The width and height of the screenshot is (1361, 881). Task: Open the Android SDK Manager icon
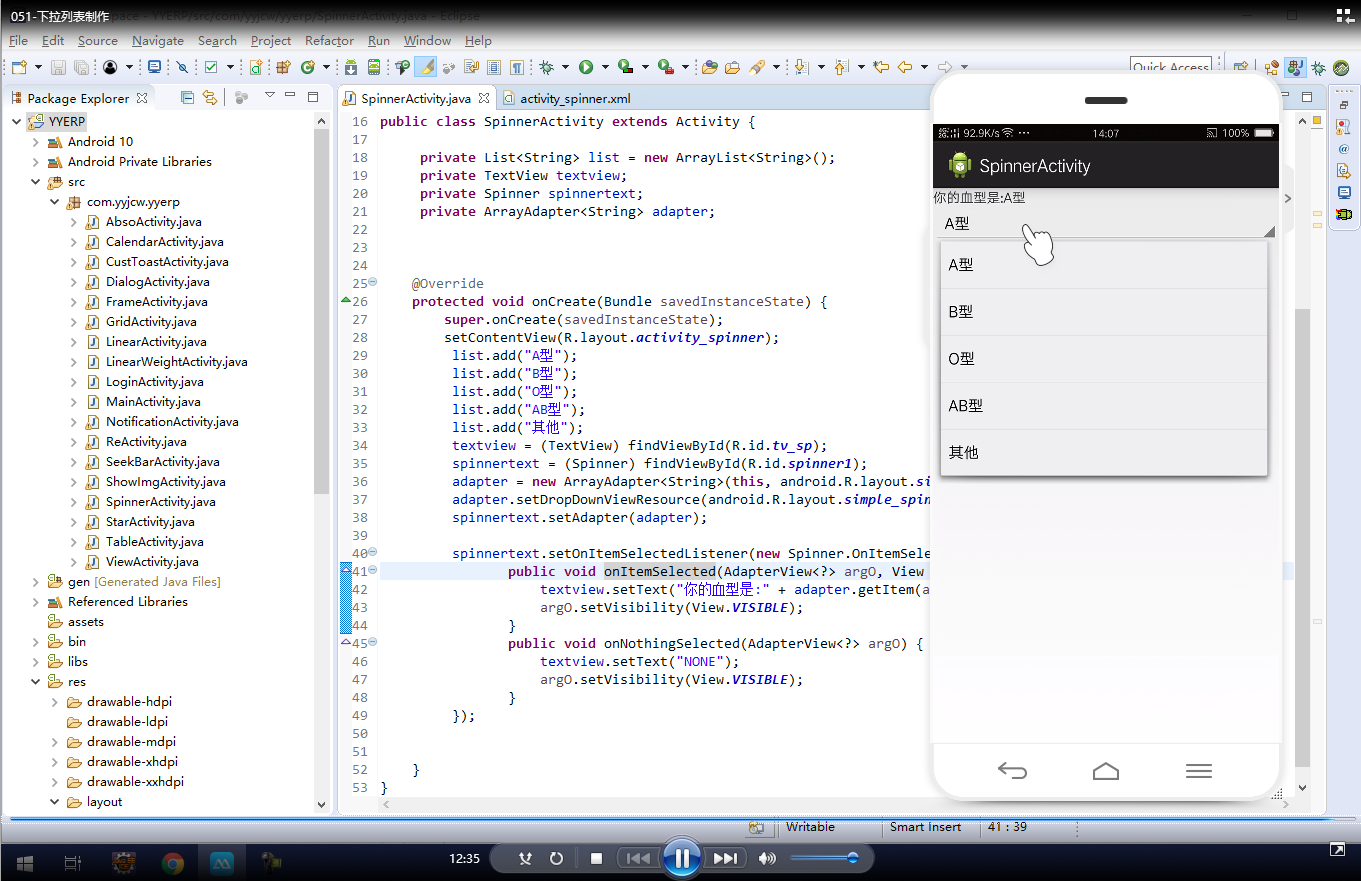click(x=351, y=67)
